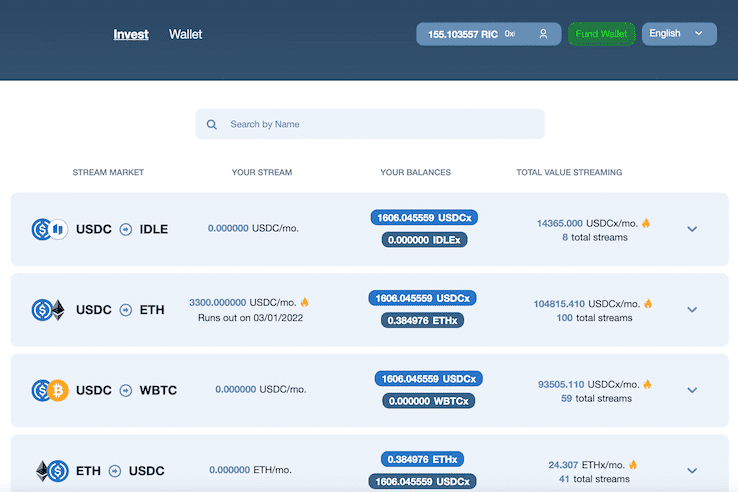Click the arrow icon between USDC and IDLE
Image resolution: width=738 pixels, height=492 pixels.
pos(126,229)
